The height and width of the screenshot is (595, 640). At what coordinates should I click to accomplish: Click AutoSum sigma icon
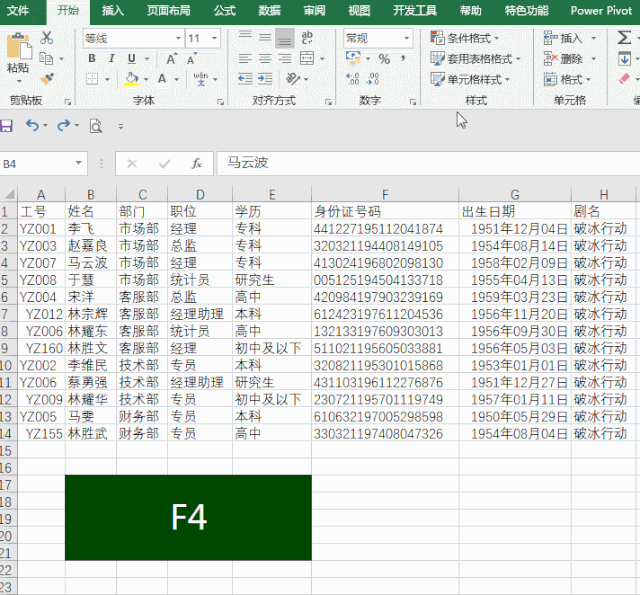click(x=624, y=38)
